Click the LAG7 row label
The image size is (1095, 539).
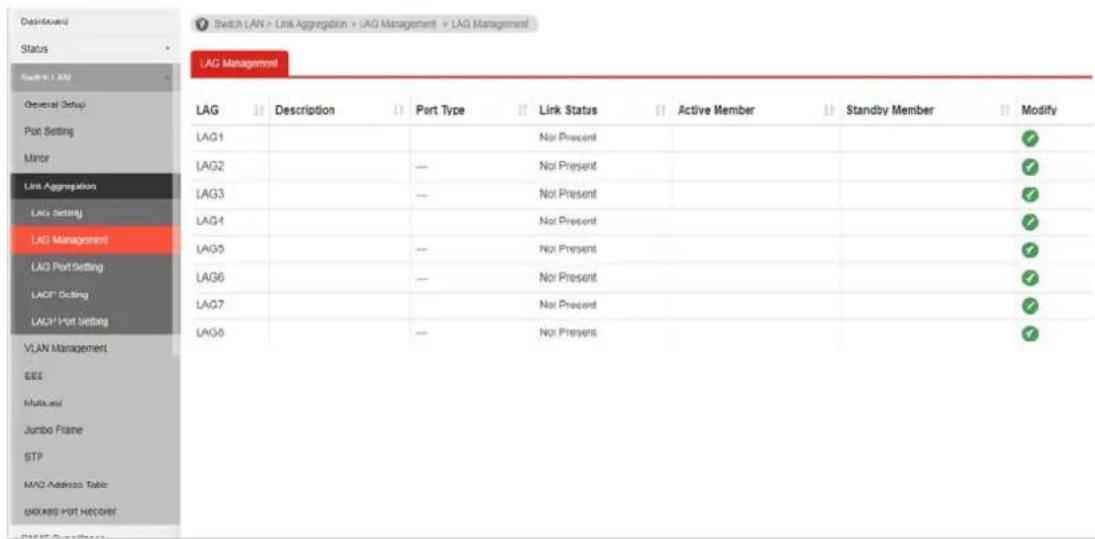[x=210, y=305]
